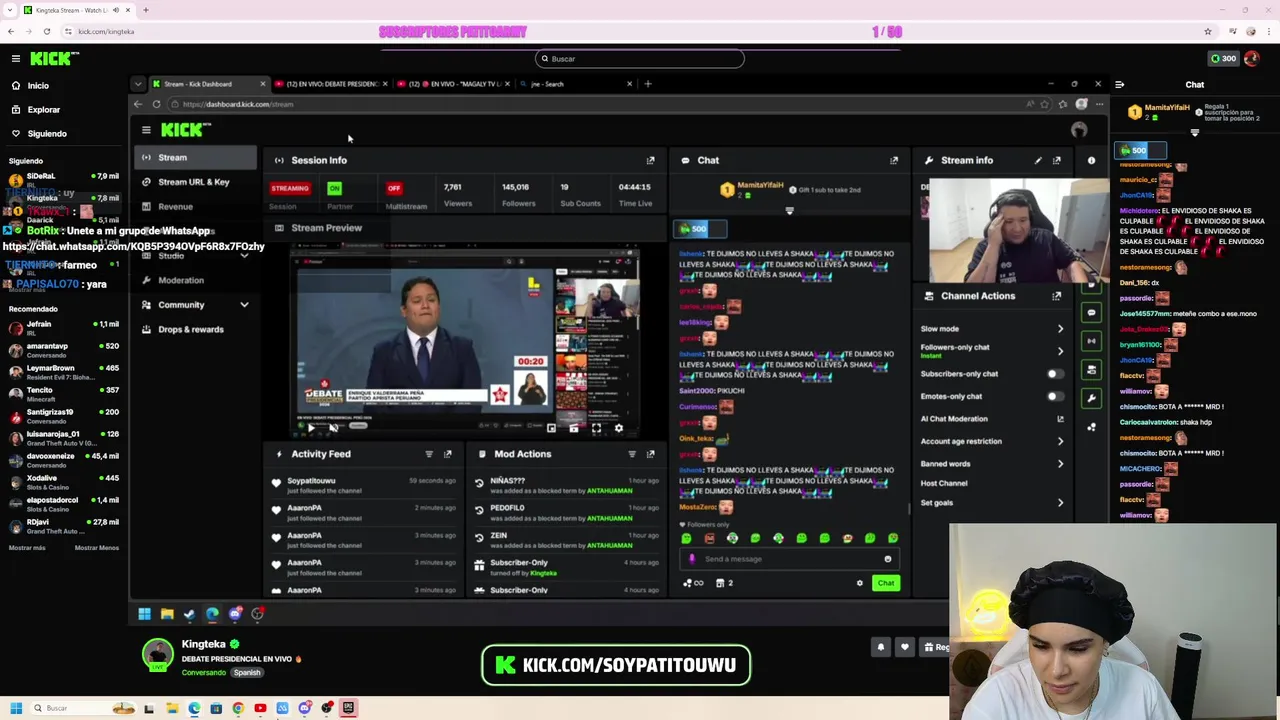The image size is (1280, 720).
Task: Open YouTube icon on Windows taskbar
Action: pyautogui.click(x=260, y=708)
